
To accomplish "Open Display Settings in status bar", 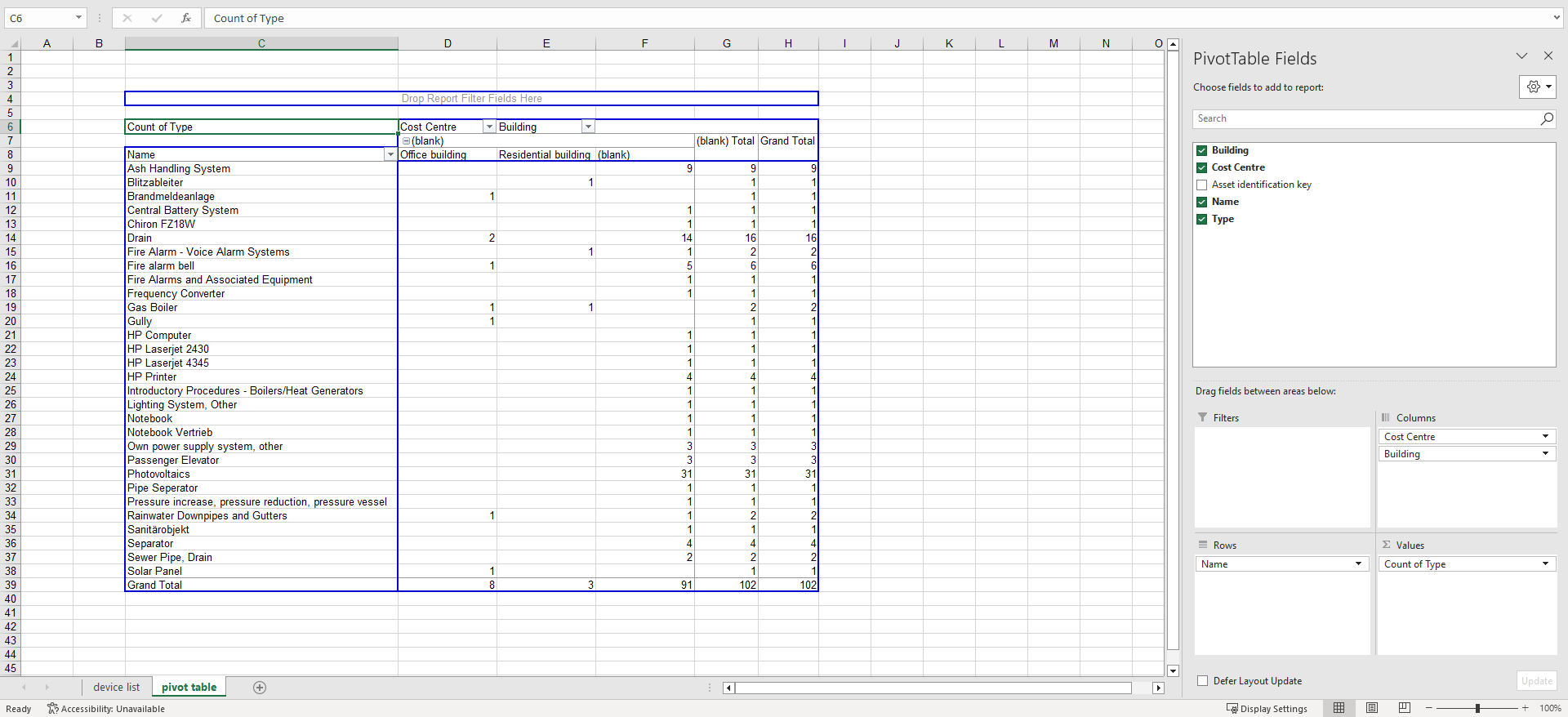I will pos(1267,708).
